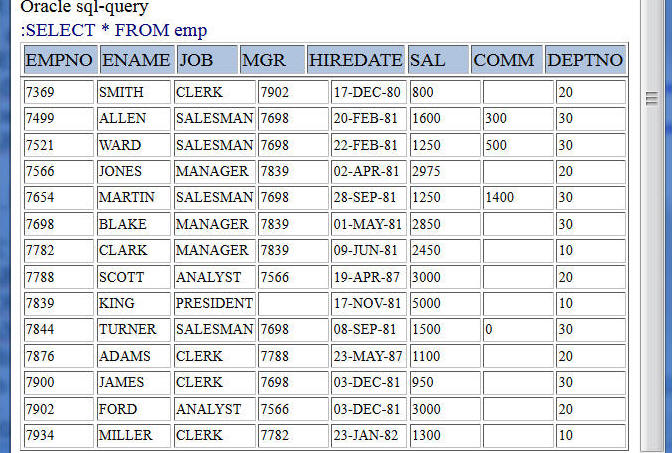Click the 1400 commission cell
The image size is (672, 453).
pyautogui.click(x=519, y=197)
